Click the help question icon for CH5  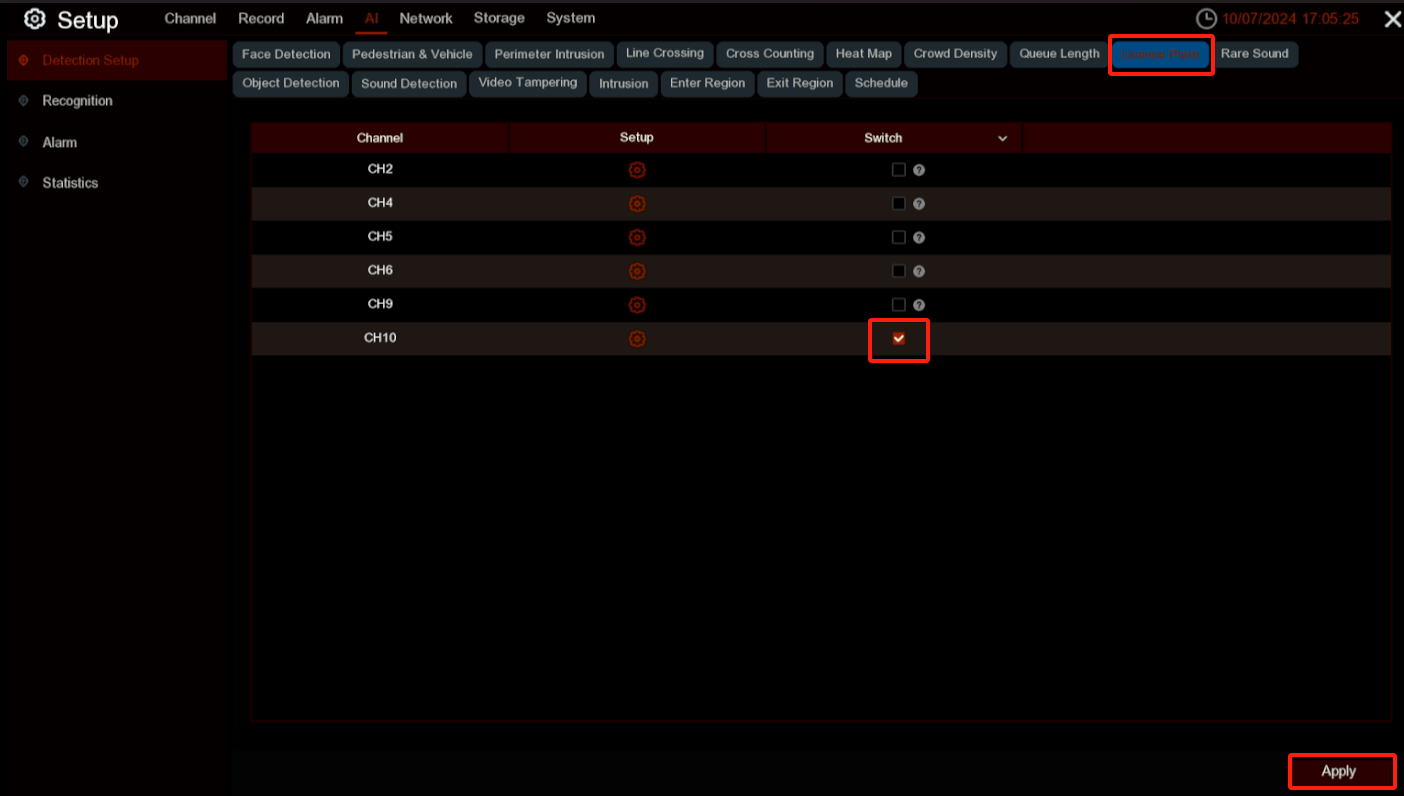click(919, 238)
